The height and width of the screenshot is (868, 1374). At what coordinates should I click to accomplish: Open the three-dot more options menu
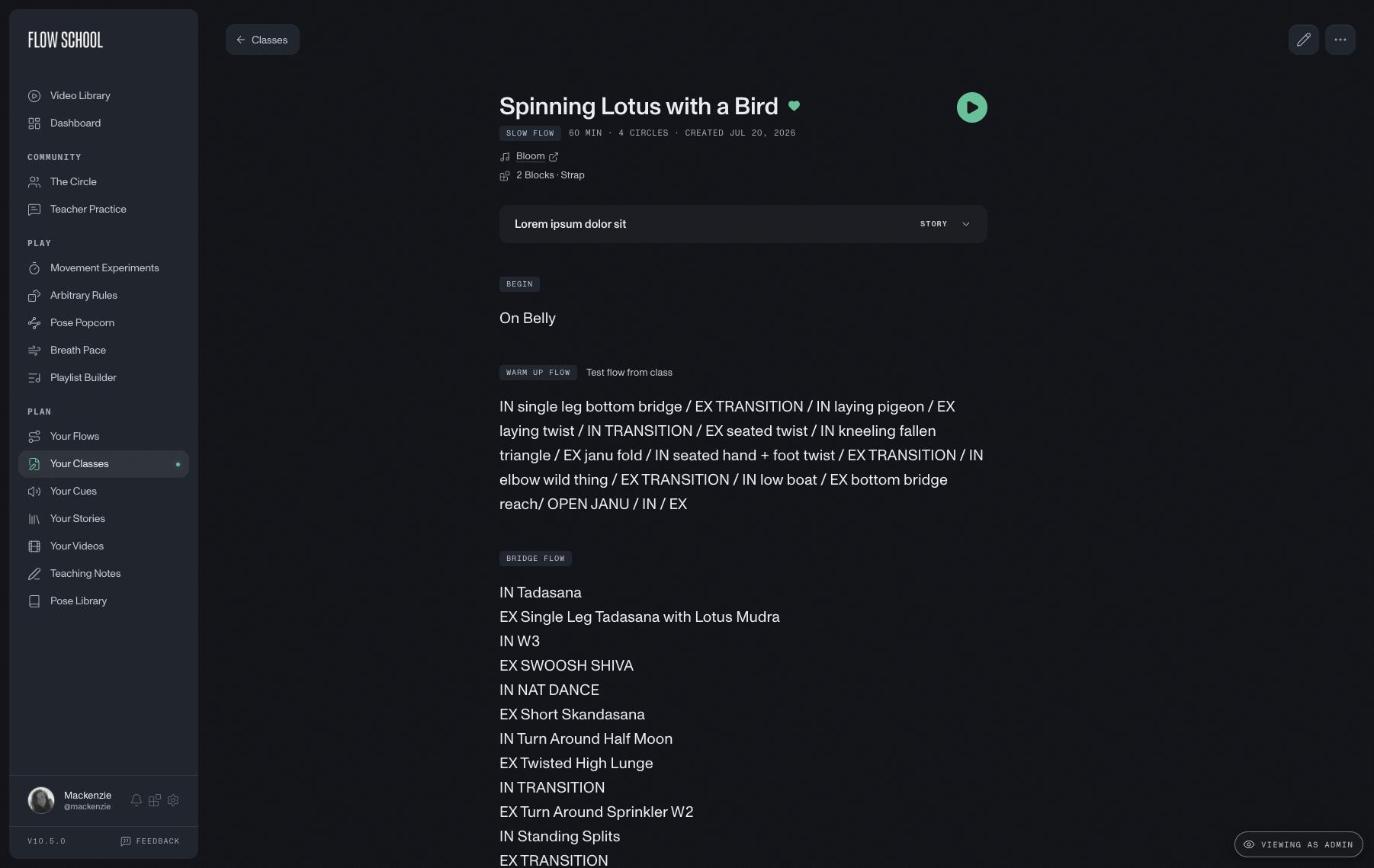1340,40
